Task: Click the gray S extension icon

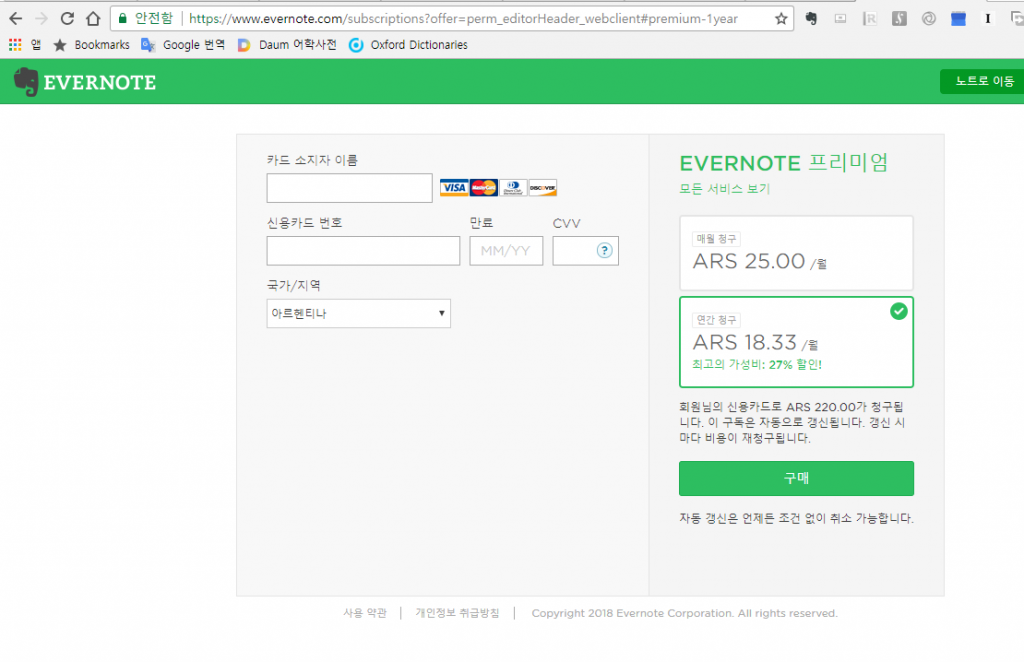Action: pyautogui.click(x=899, y=19)
